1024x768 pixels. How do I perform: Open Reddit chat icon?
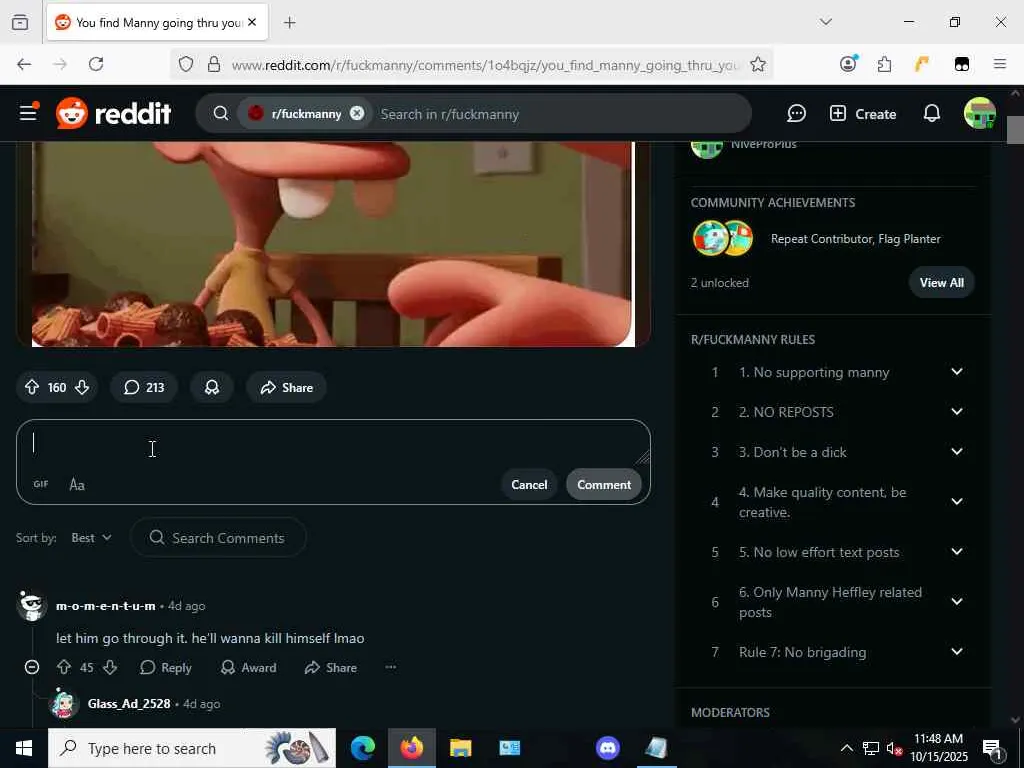click(796, 114)
